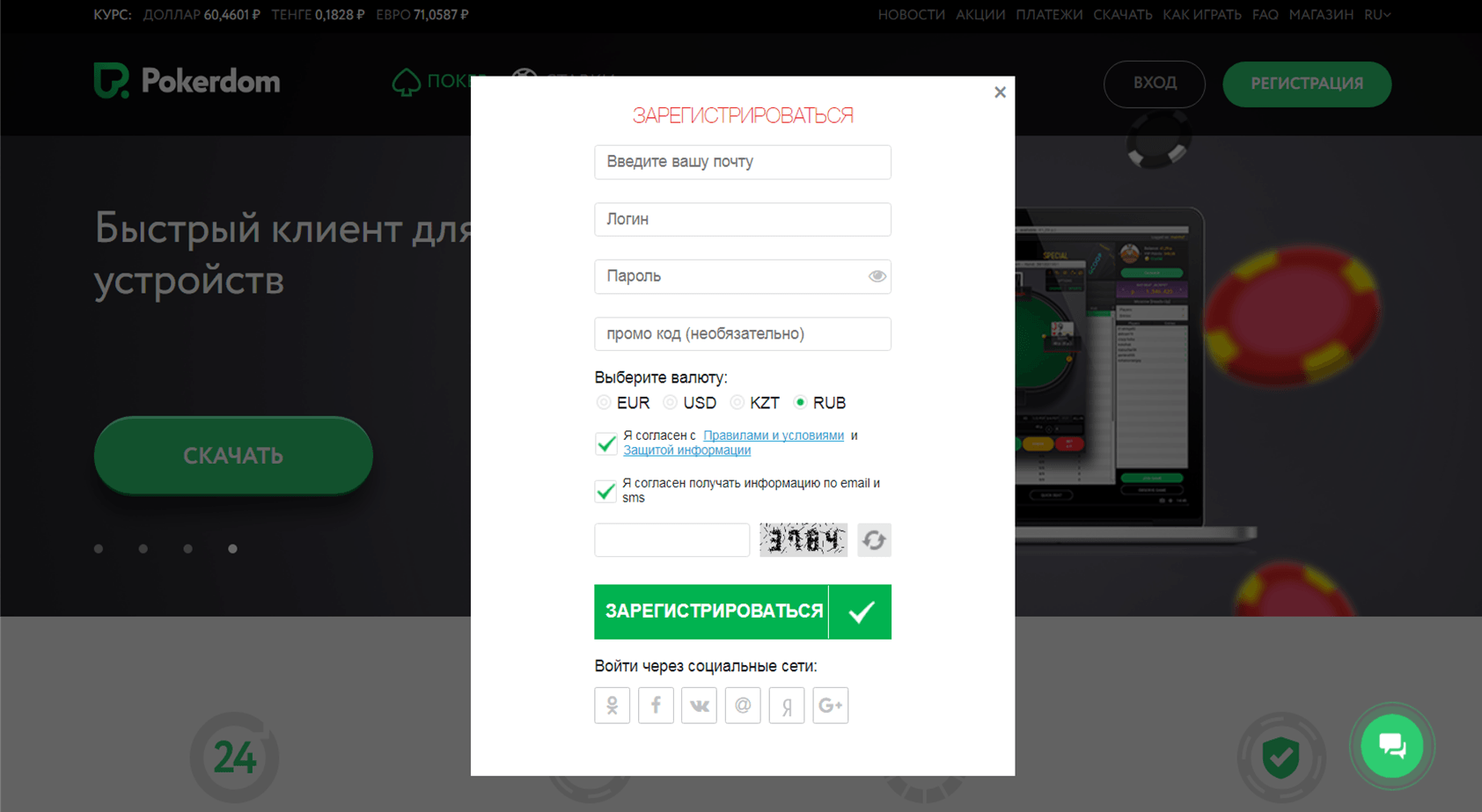Screen dimensions: 1482x812
Task: Select the USD currency option
Action: [671, 403]
